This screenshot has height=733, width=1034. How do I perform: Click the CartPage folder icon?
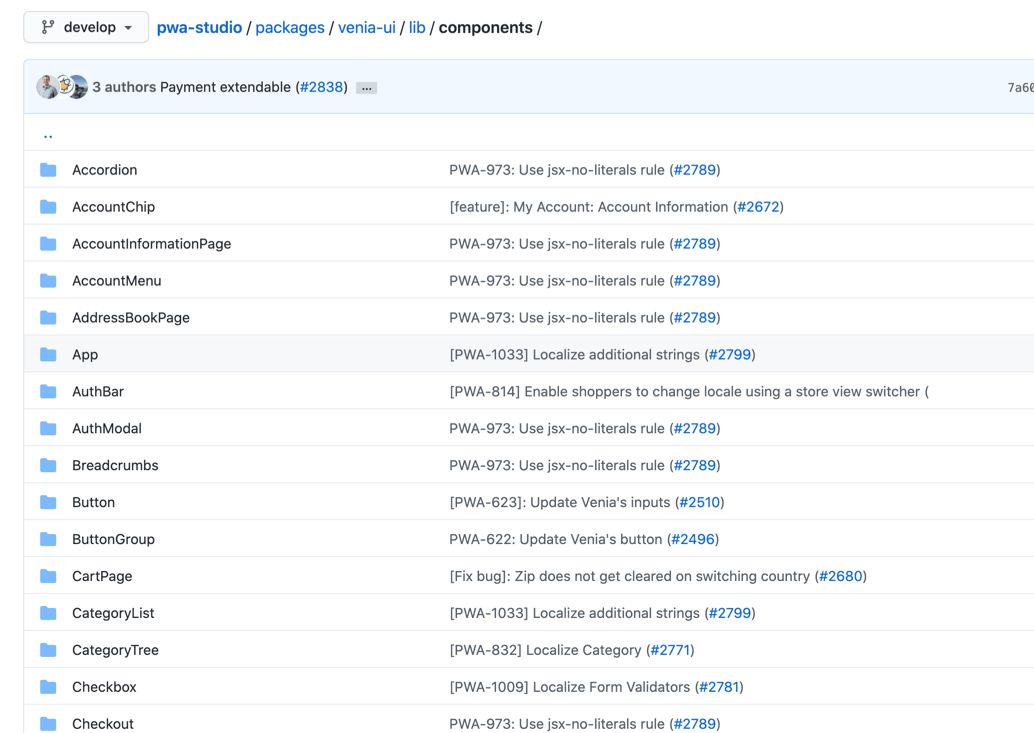(48, 576)
